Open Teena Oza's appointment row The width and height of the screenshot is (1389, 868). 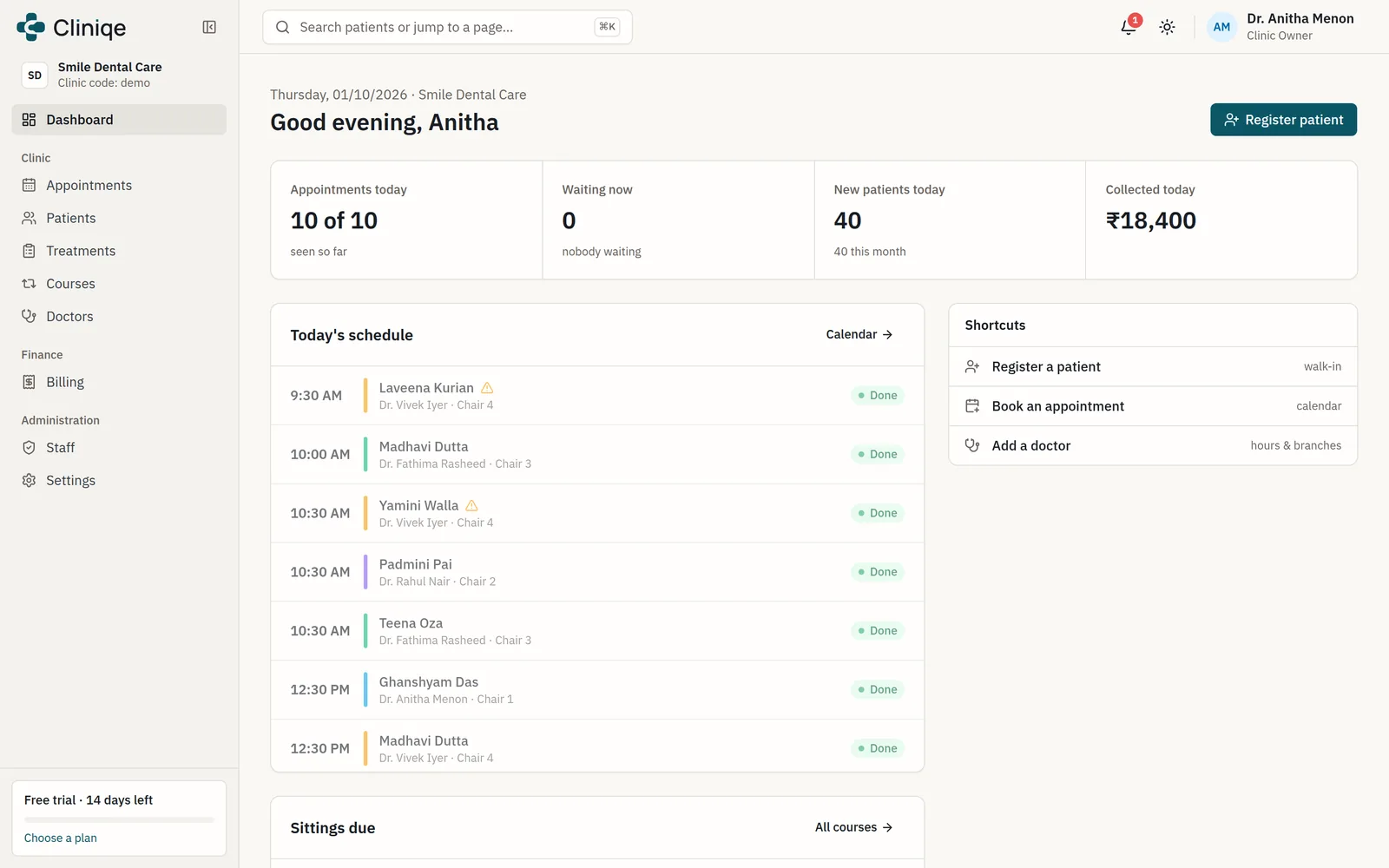(597, 631)
